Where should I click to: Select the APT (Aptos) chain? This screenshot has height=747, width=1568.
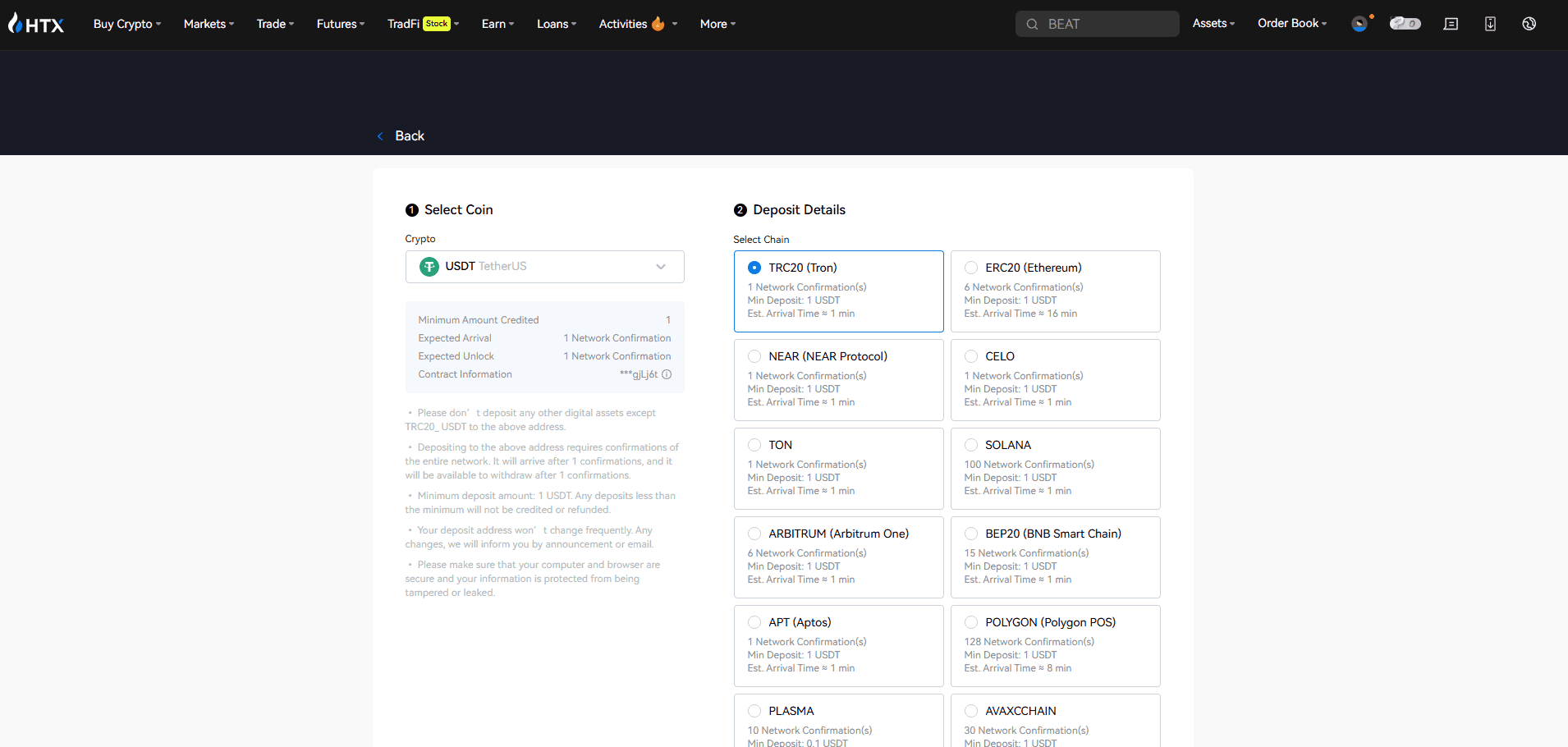point(838,646)
